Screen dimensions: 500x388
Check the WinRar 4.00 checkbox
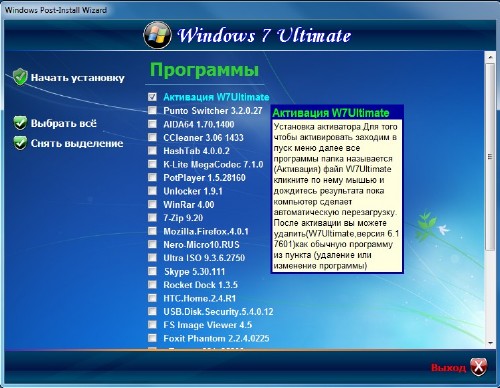(x=152, y=204)
